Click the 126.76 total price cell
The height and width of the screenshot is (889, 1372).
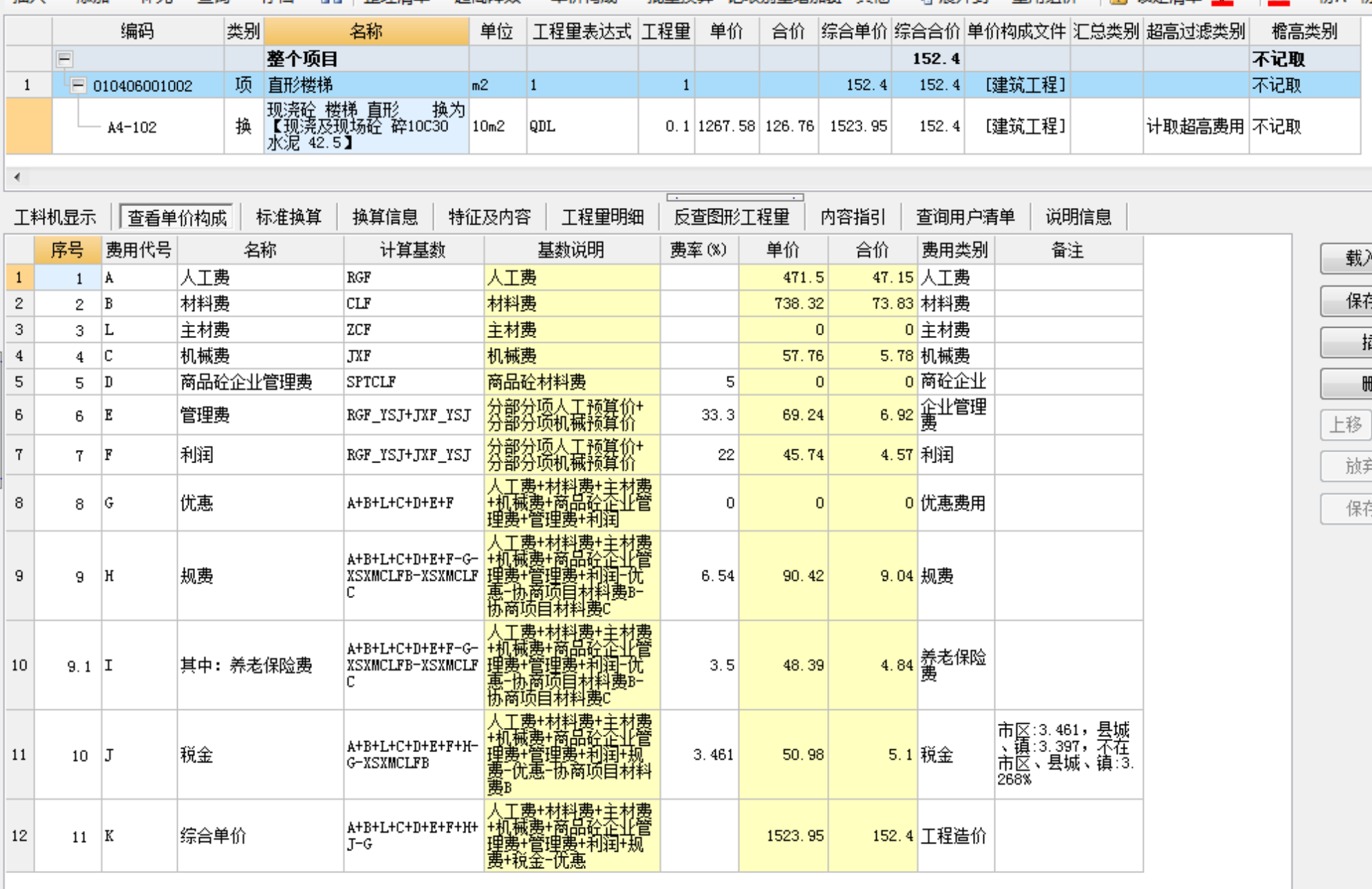point(788,126)
